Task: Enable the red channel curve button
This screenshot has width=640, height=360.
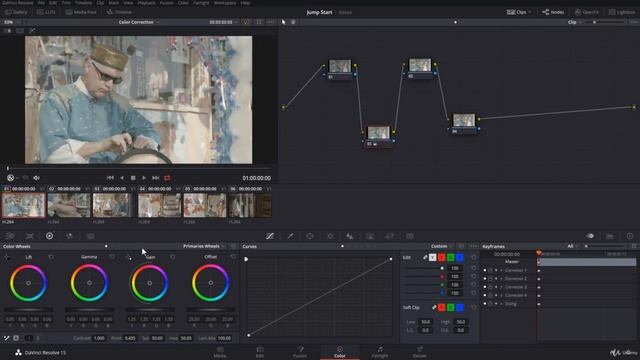Action: (x=442, y=258)
